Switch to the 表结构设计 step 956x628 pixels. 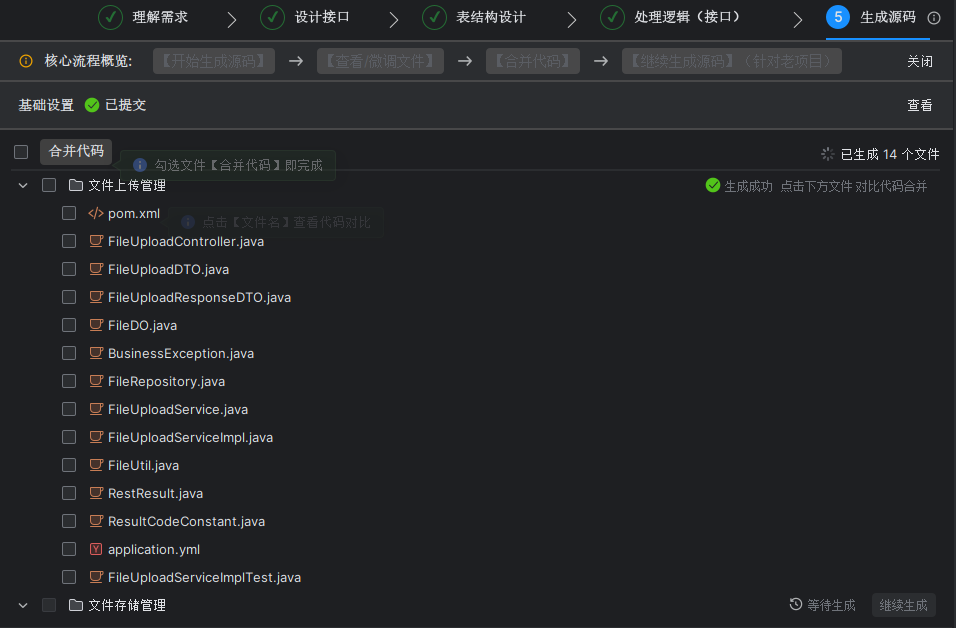coord(474,18)
